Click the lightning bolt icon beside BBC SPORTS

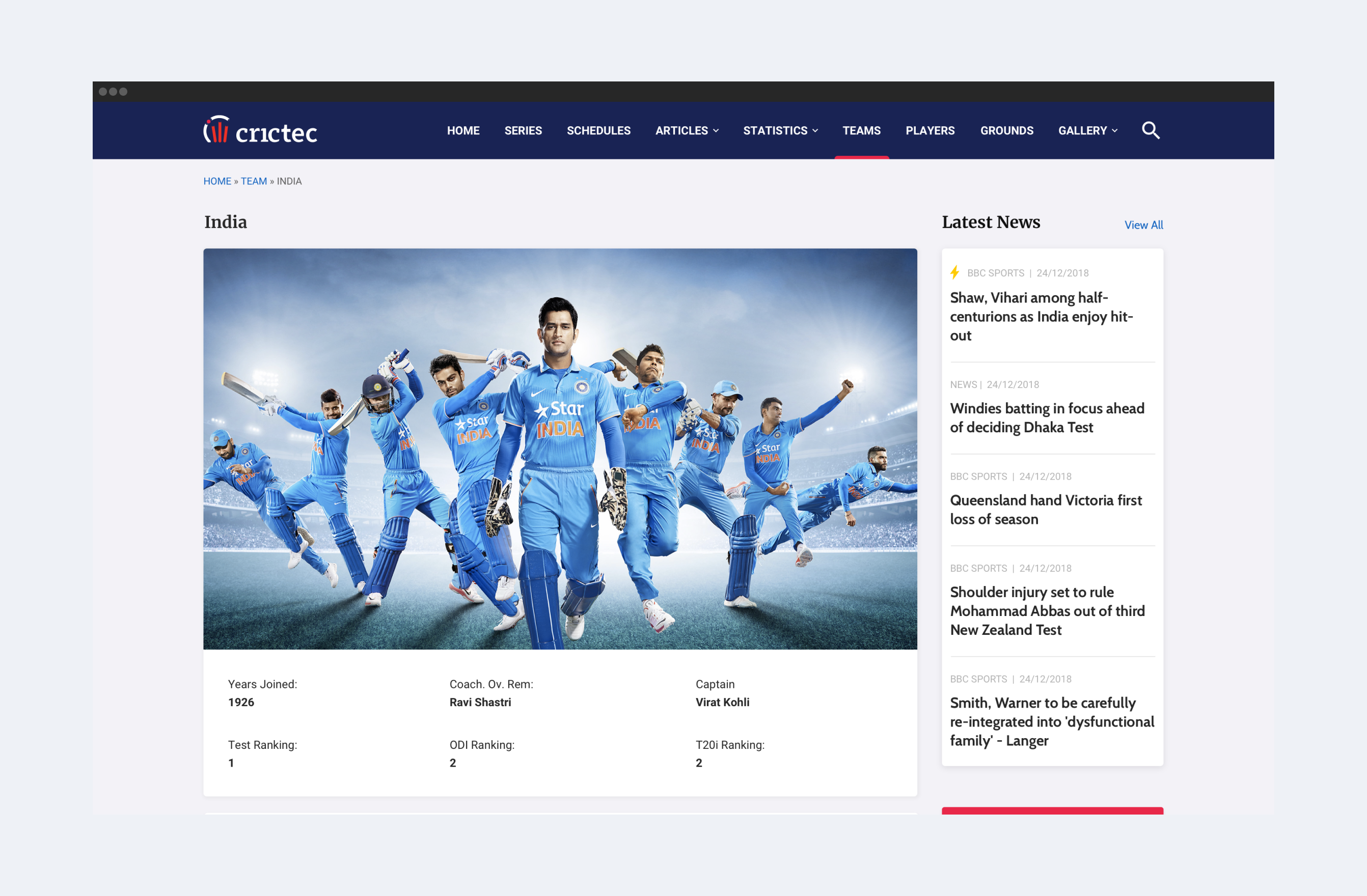tap(954, 273)
